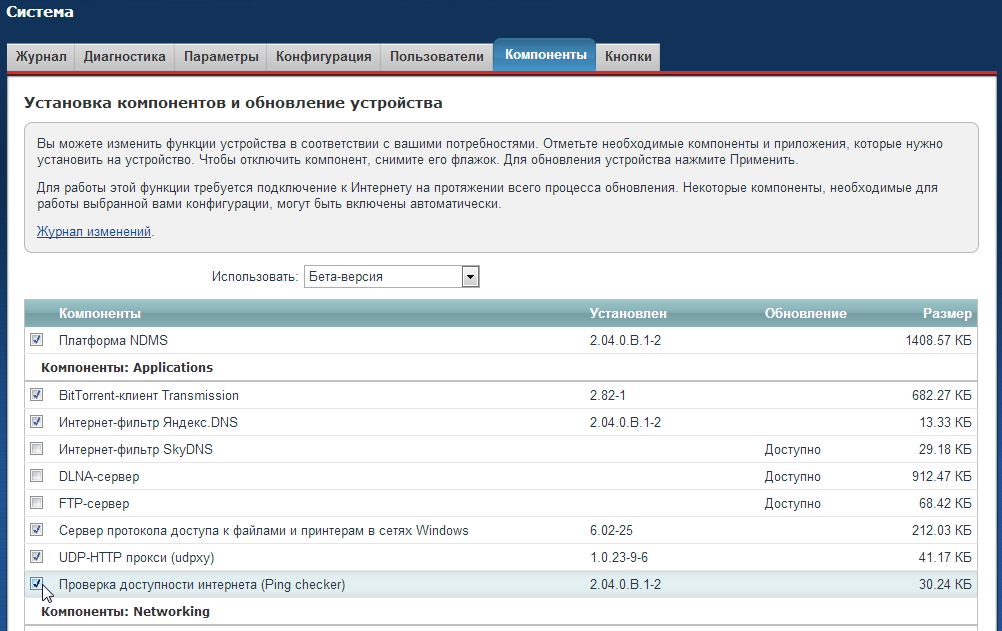Select the Конфигурация tab
The height and width of the screenshot is (631, 1002).
click(x=323, y=57)
